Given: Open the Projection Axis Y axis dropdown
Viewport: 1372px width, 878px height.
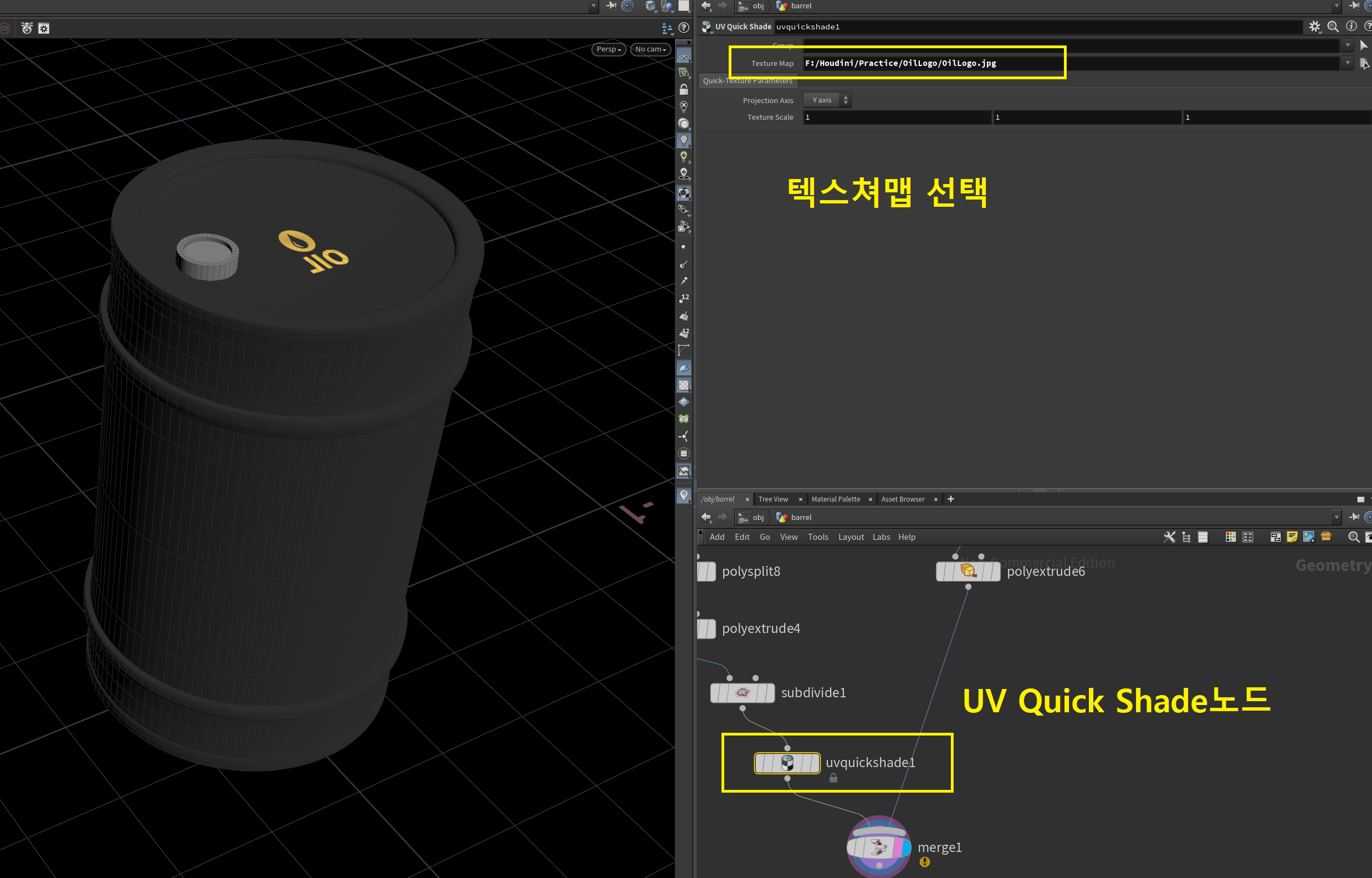Looking at the screenshot, I should point(827,100).
